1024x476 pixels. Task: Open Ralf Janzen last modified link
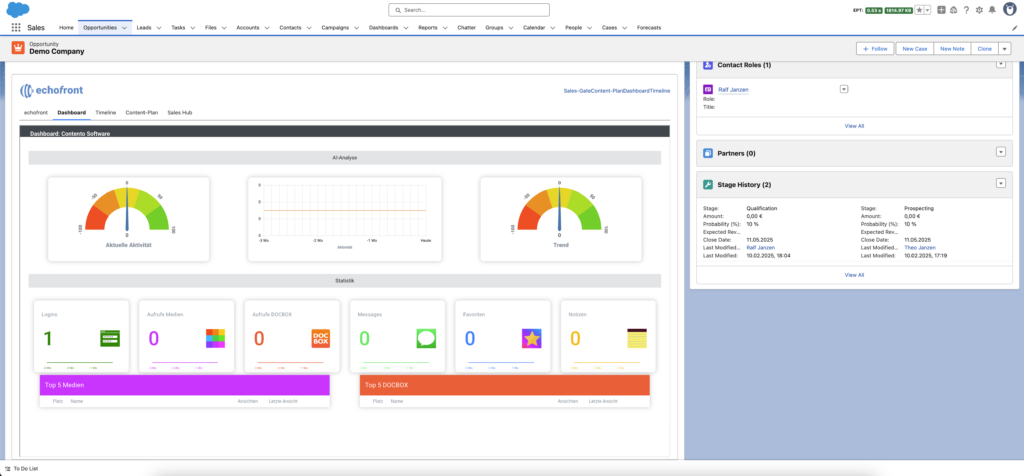click(x=761, y=247)
